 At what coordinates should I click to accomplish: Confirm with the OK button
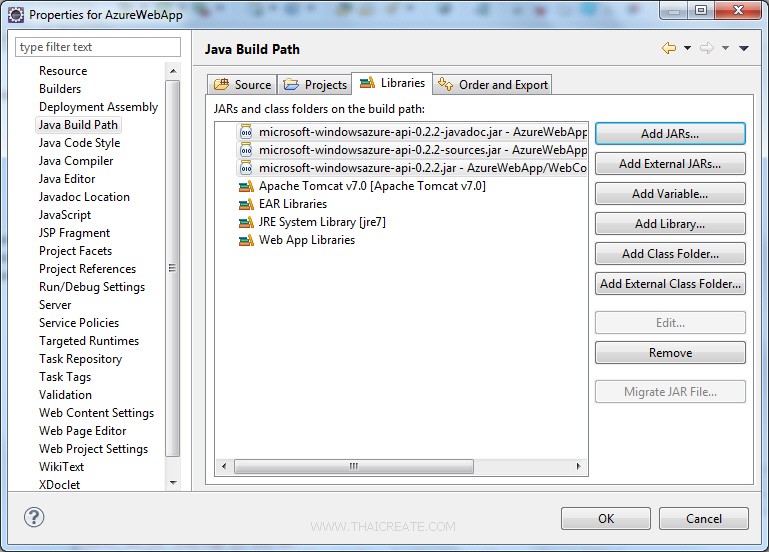click(x=606, y=518)
